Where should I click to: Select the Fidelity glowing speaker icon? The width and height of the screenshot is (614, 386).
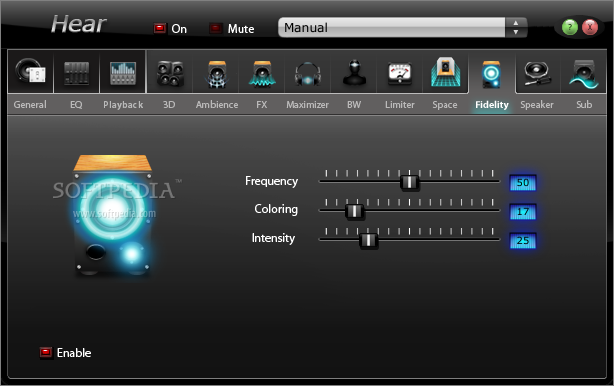coord(491,74)
